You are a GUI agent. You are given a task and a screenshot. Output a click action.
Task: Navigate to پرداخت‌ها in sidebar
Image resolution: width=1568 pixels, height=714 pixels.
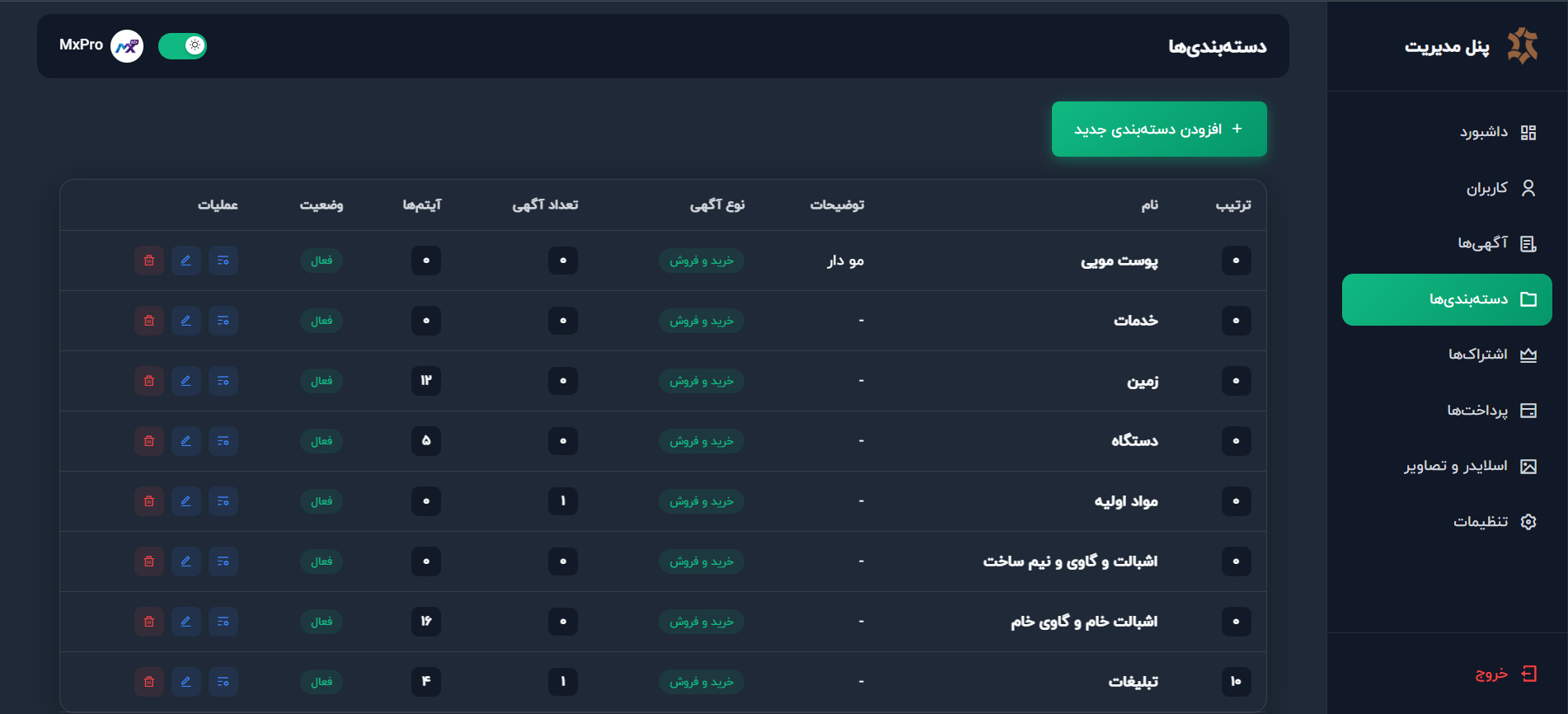pyautogui.click(x=1448, y=411)
